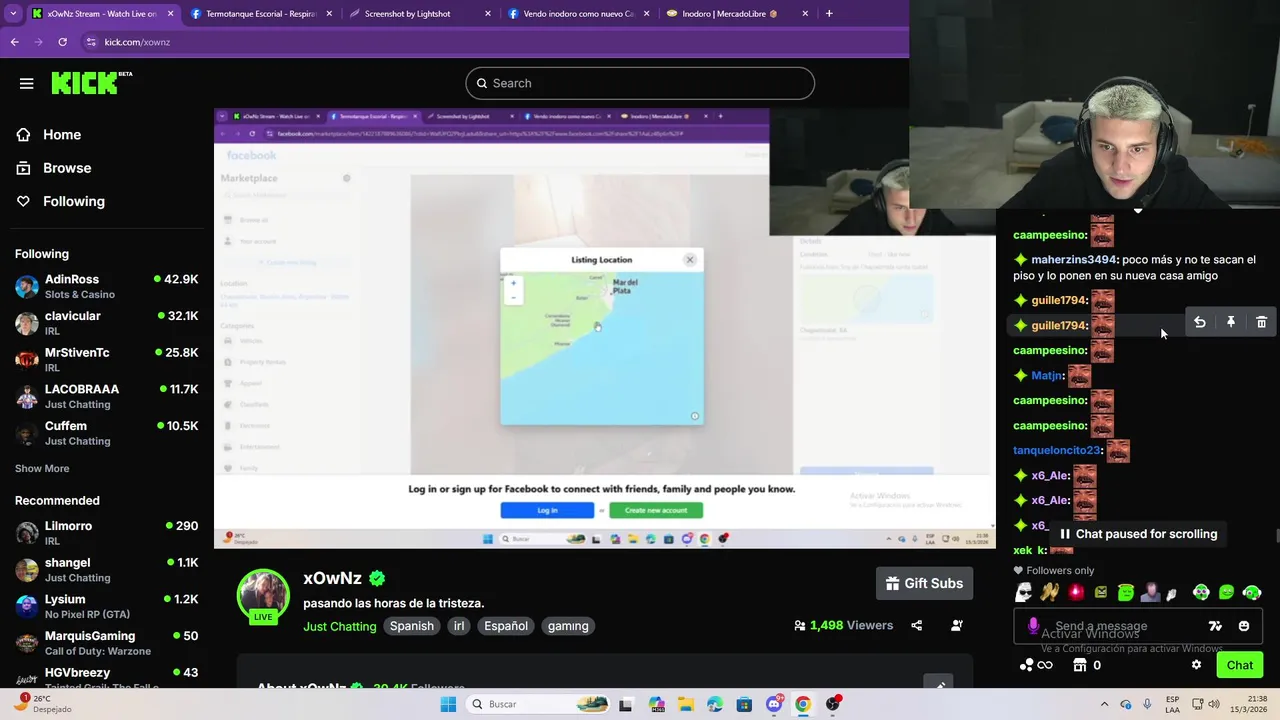Click the channel points infinity icon
This screenshot has width=1280, height=720.
pyautogui.click(x=1036, y=665)
